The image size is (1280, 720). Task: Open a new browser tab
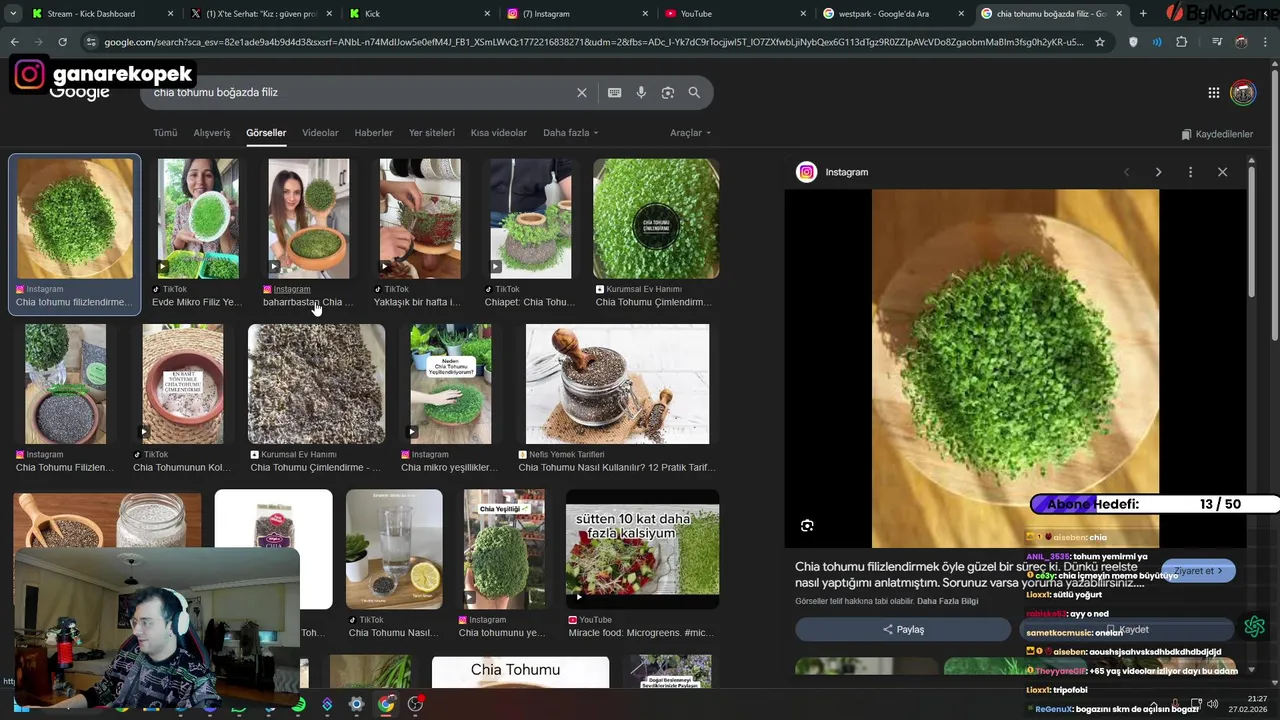[1143, 14]
